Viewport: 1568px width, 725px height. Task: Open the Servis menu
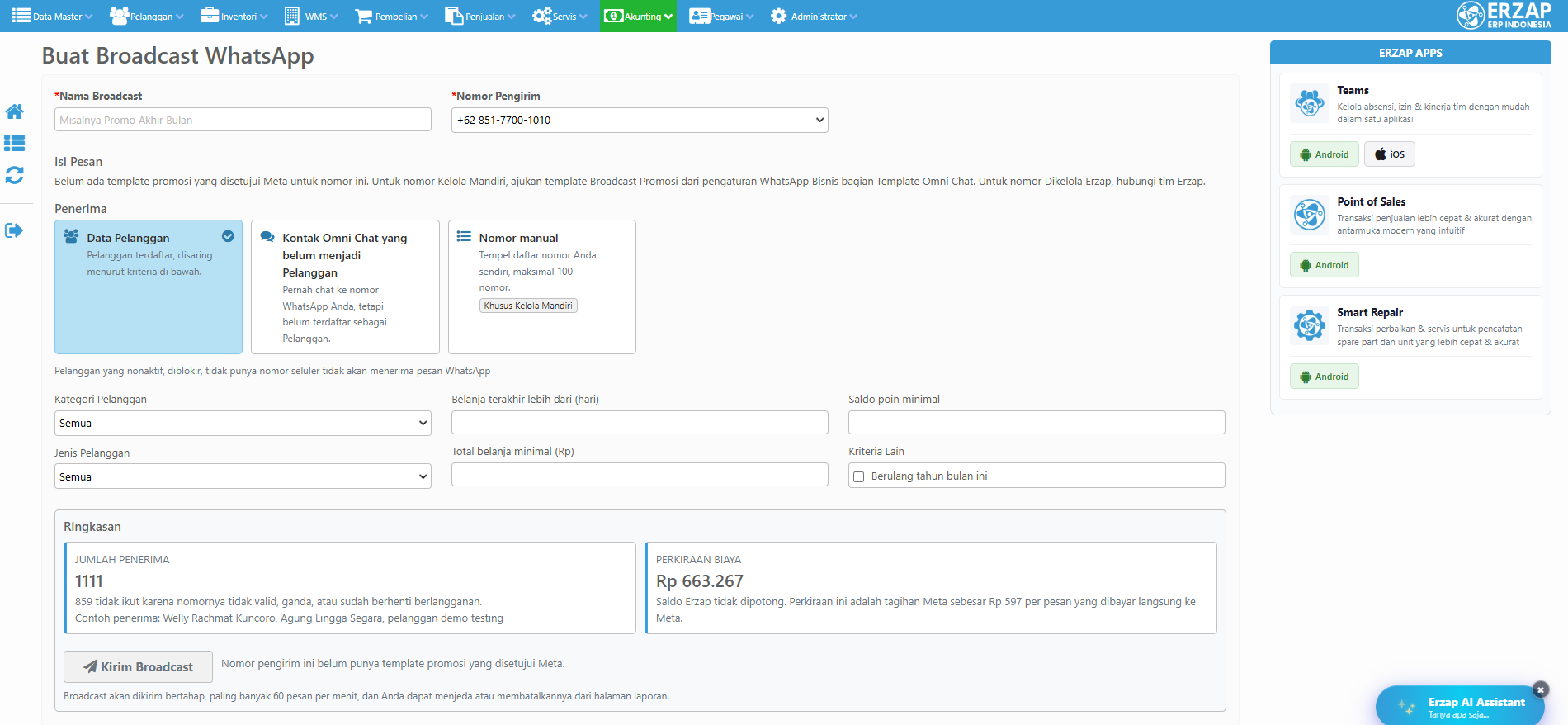click(560, 16)
